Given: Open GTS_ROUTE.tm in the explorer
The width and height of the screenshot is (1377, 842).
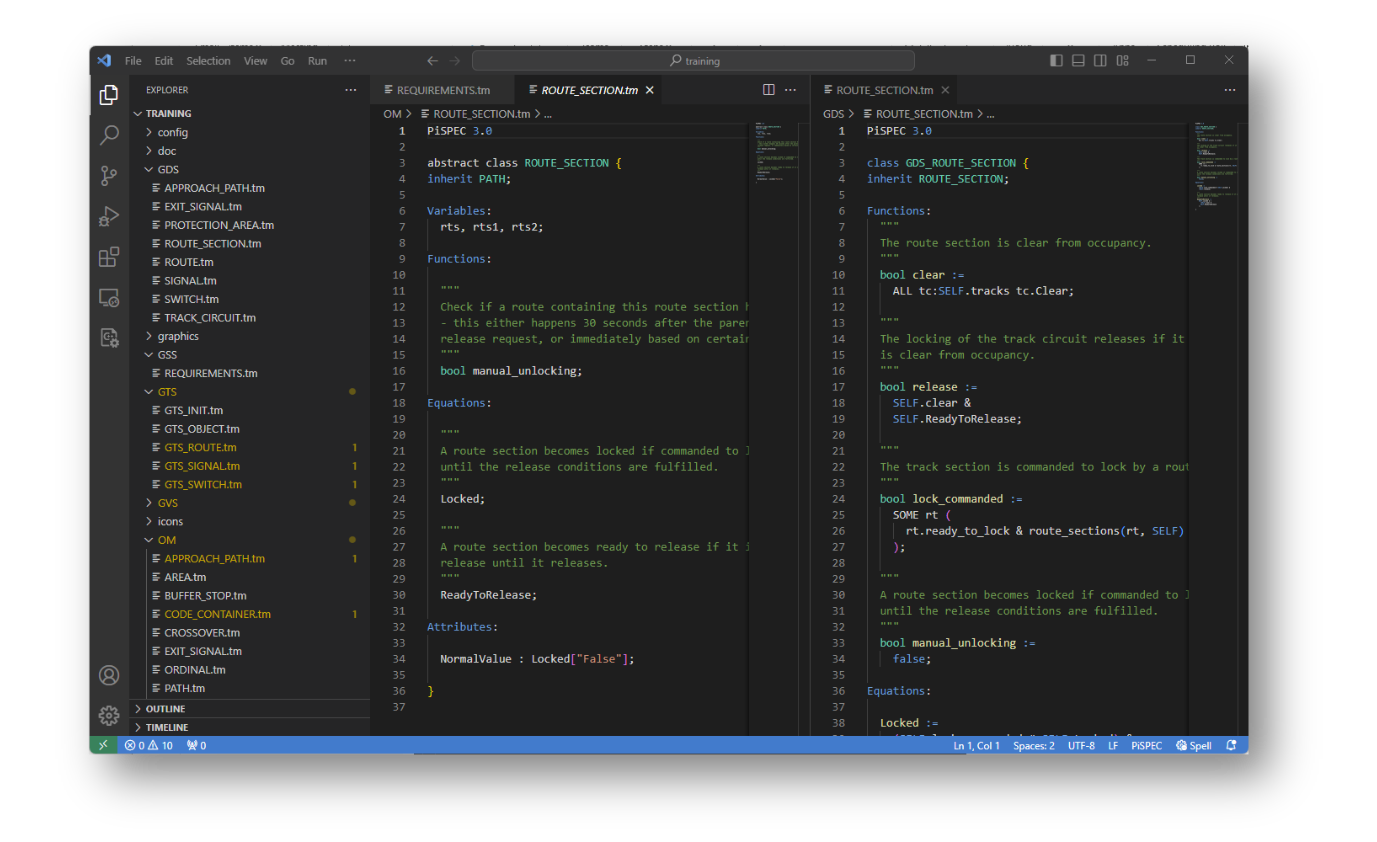Looking at the screenshot, I should click(x=250, y=447).
